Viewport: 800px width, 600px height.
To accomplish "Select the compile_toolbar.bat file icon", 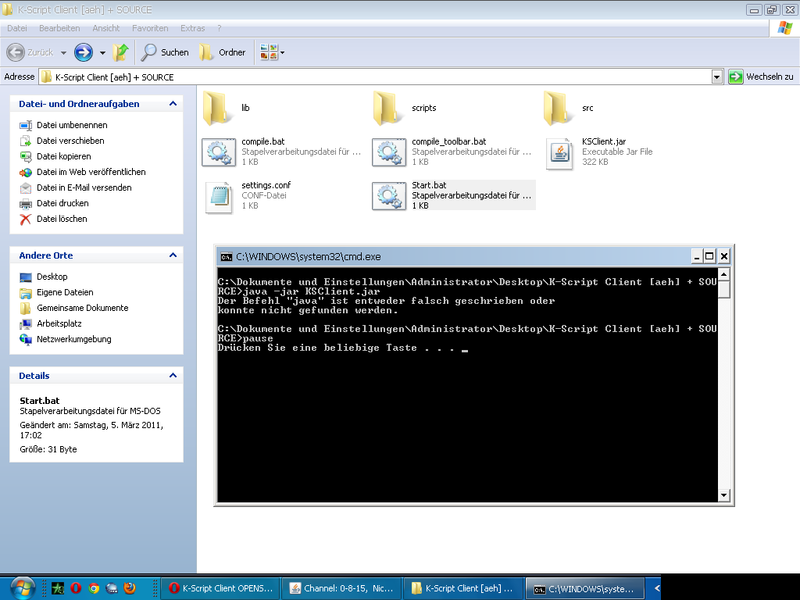I will coord(389,152).
